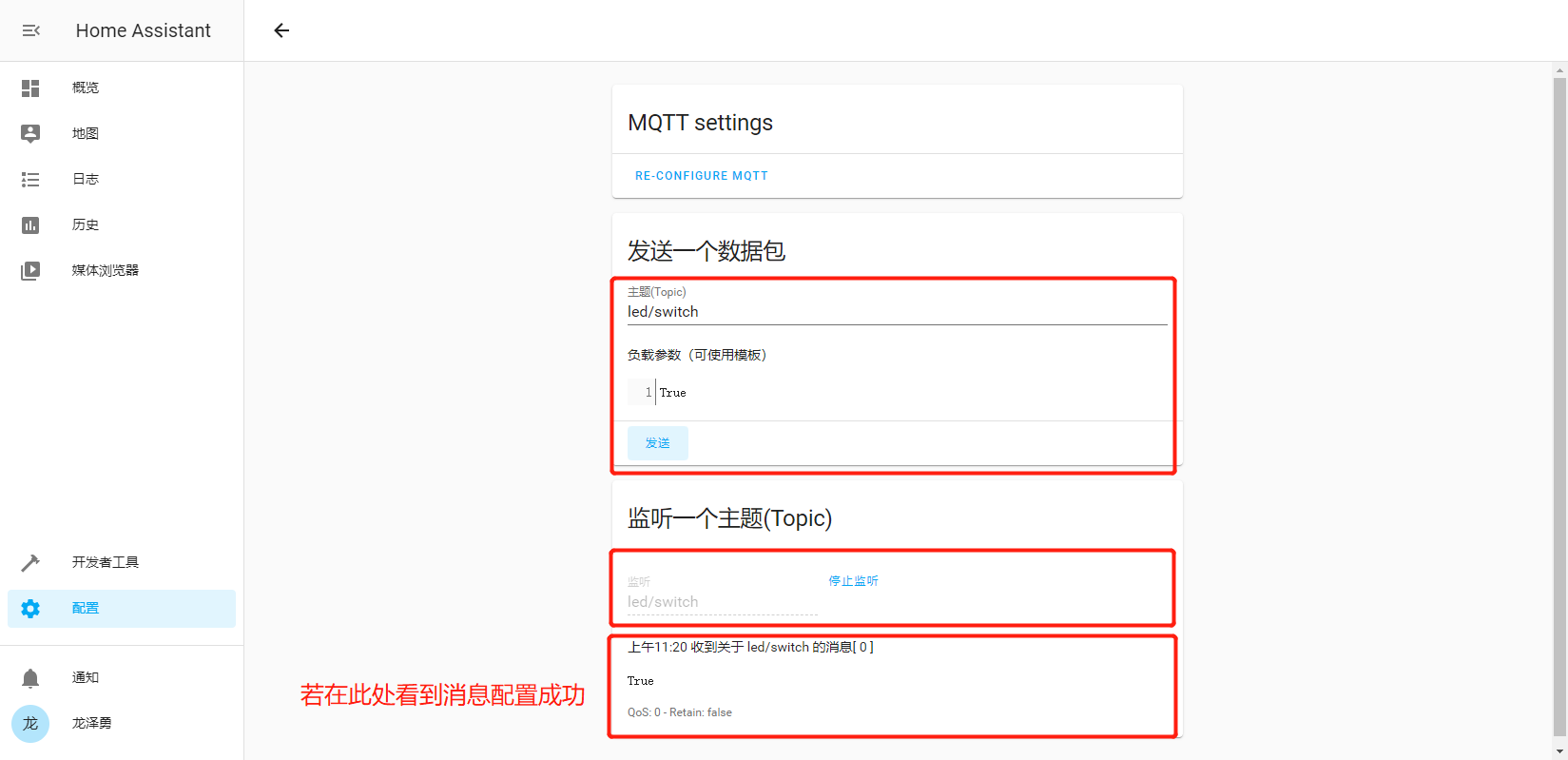Click the payload editor containing True
1568x760 pixels.
897,392
